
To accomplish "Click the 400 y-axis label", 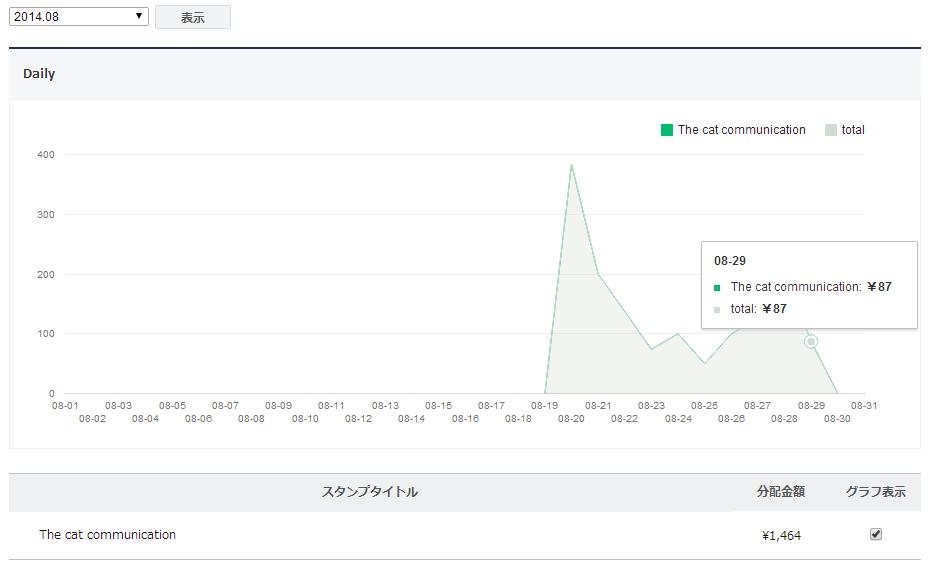I will (x=46, y=155).
